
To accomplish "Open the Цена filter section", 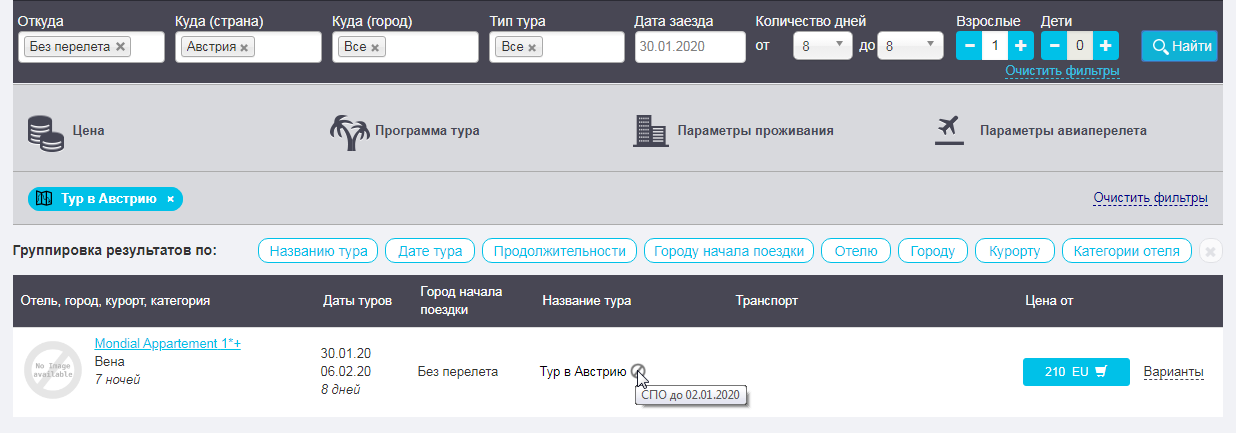I will (x=66, y=131).
